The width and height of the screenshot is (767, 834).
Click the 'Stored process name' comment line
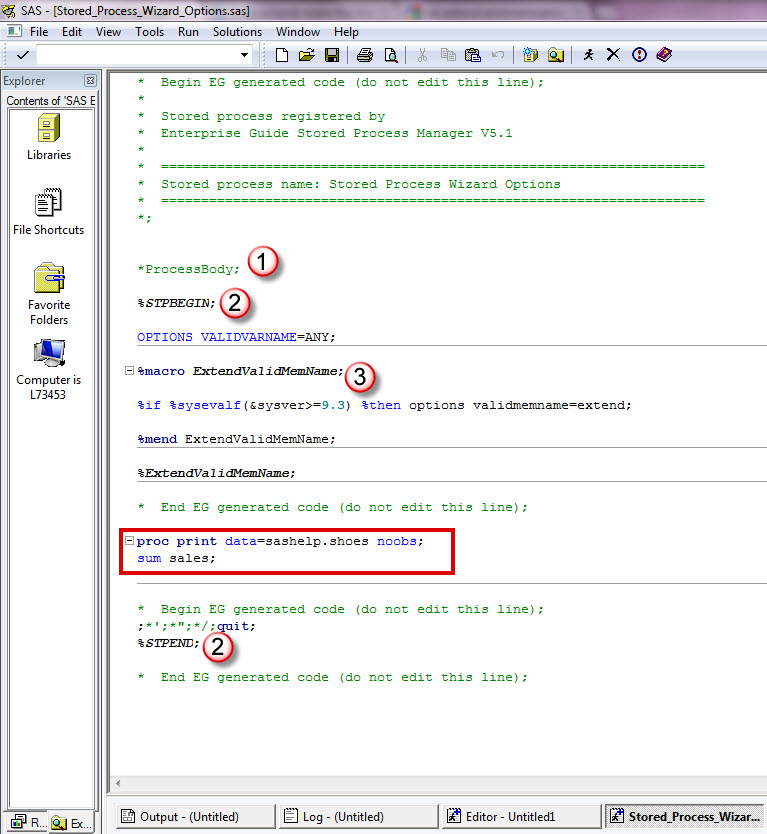pyautogui.click(x=349, y=184)
